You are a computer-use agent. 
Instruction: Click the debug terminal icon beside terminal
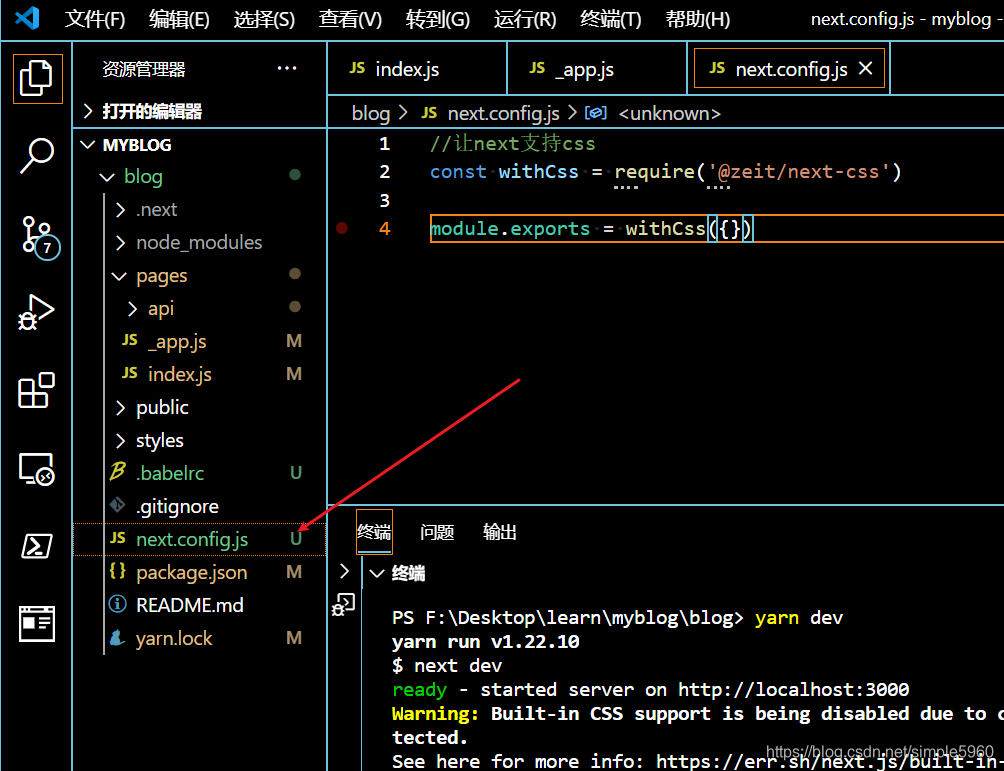(x=343, y=605)
